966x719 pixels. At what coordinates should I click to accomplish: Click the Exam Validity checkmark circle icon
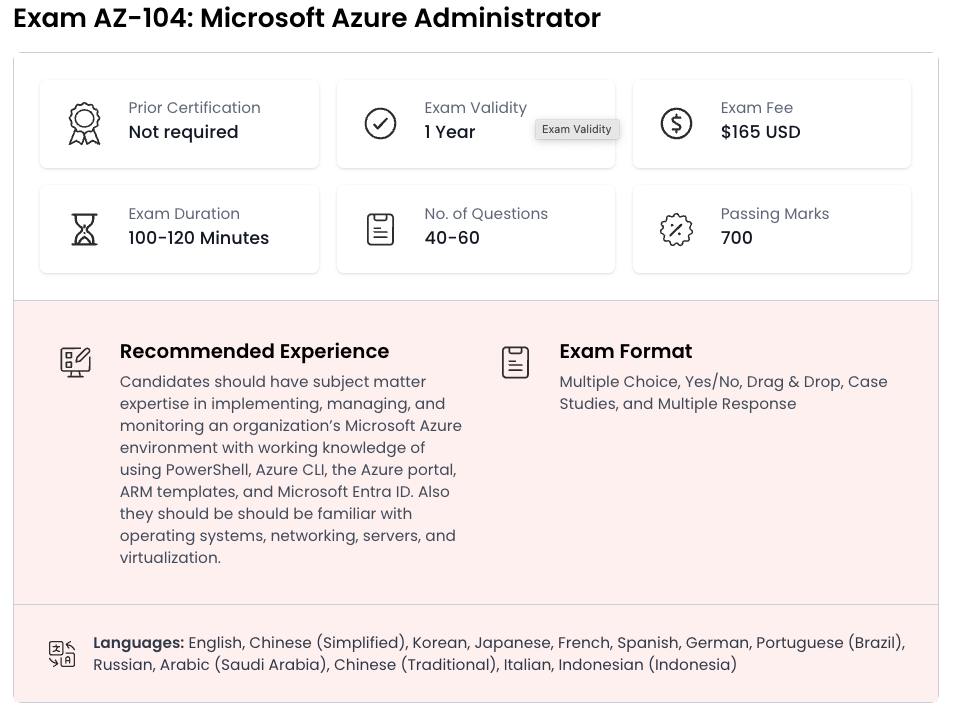(x=380, y=124)
